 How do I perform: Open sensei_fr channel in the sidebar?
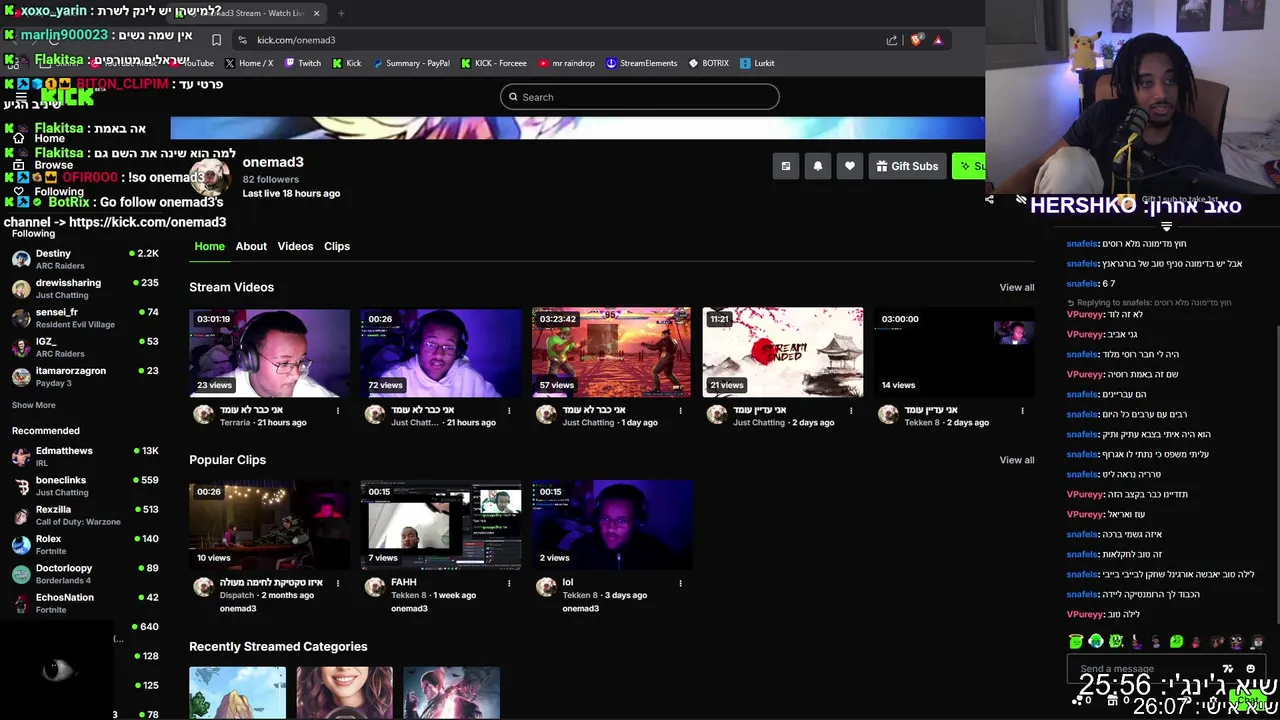pos(85,318)
